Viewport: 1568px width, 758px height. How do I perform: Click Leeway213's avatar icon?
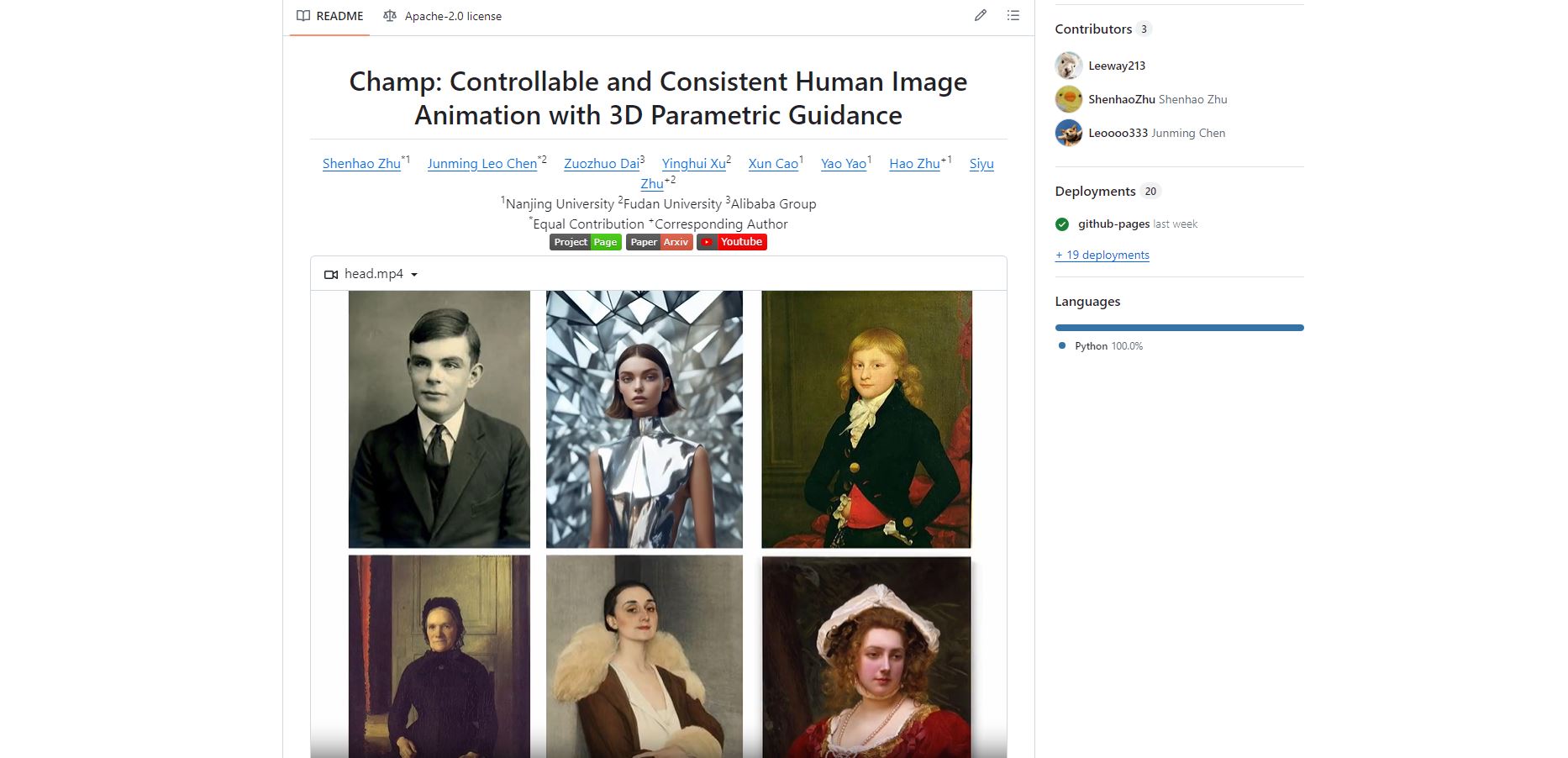1069,66
